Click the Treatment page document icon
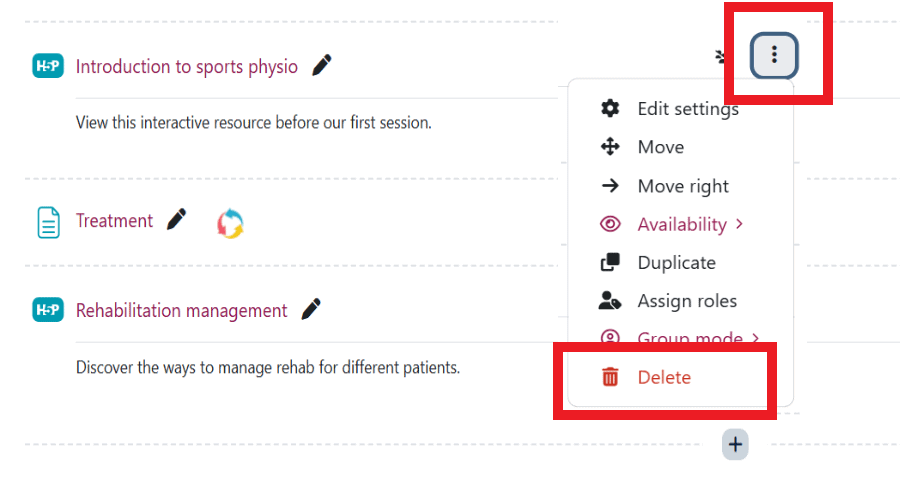This screenshot has width=900, height=478. [48, 222]
